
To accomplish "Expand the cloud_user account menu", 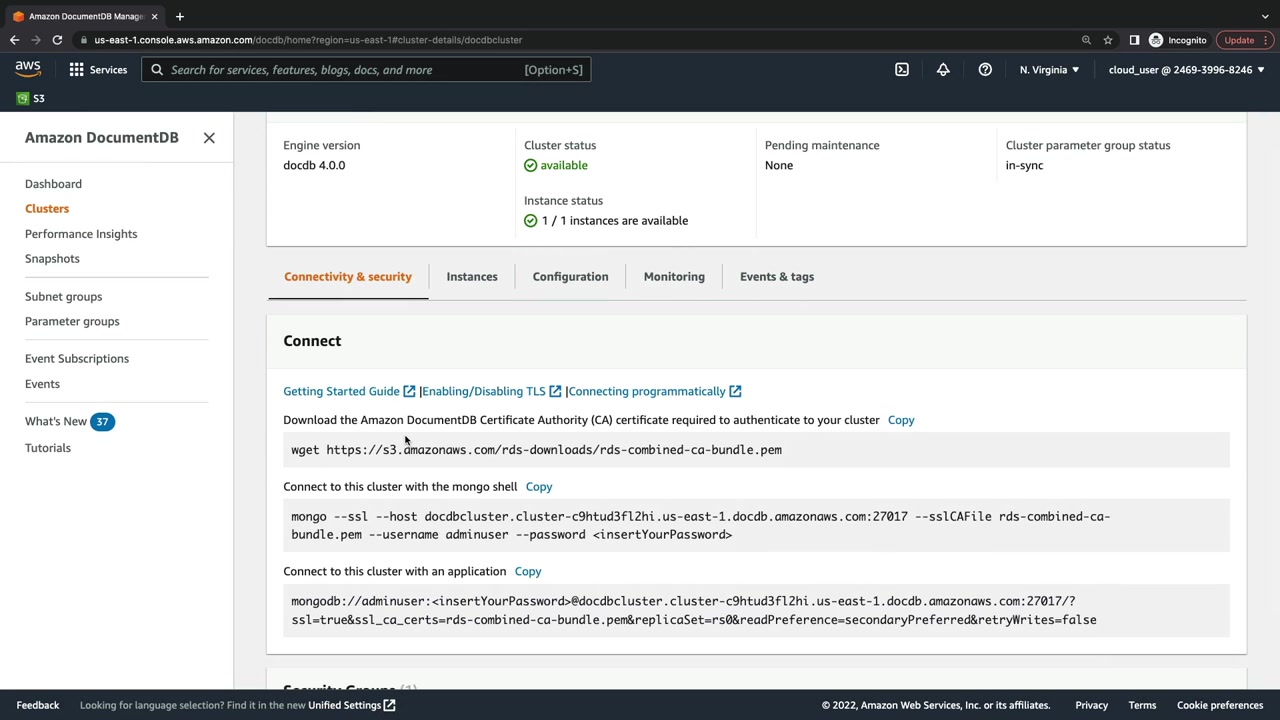I will pos(1186,70).
